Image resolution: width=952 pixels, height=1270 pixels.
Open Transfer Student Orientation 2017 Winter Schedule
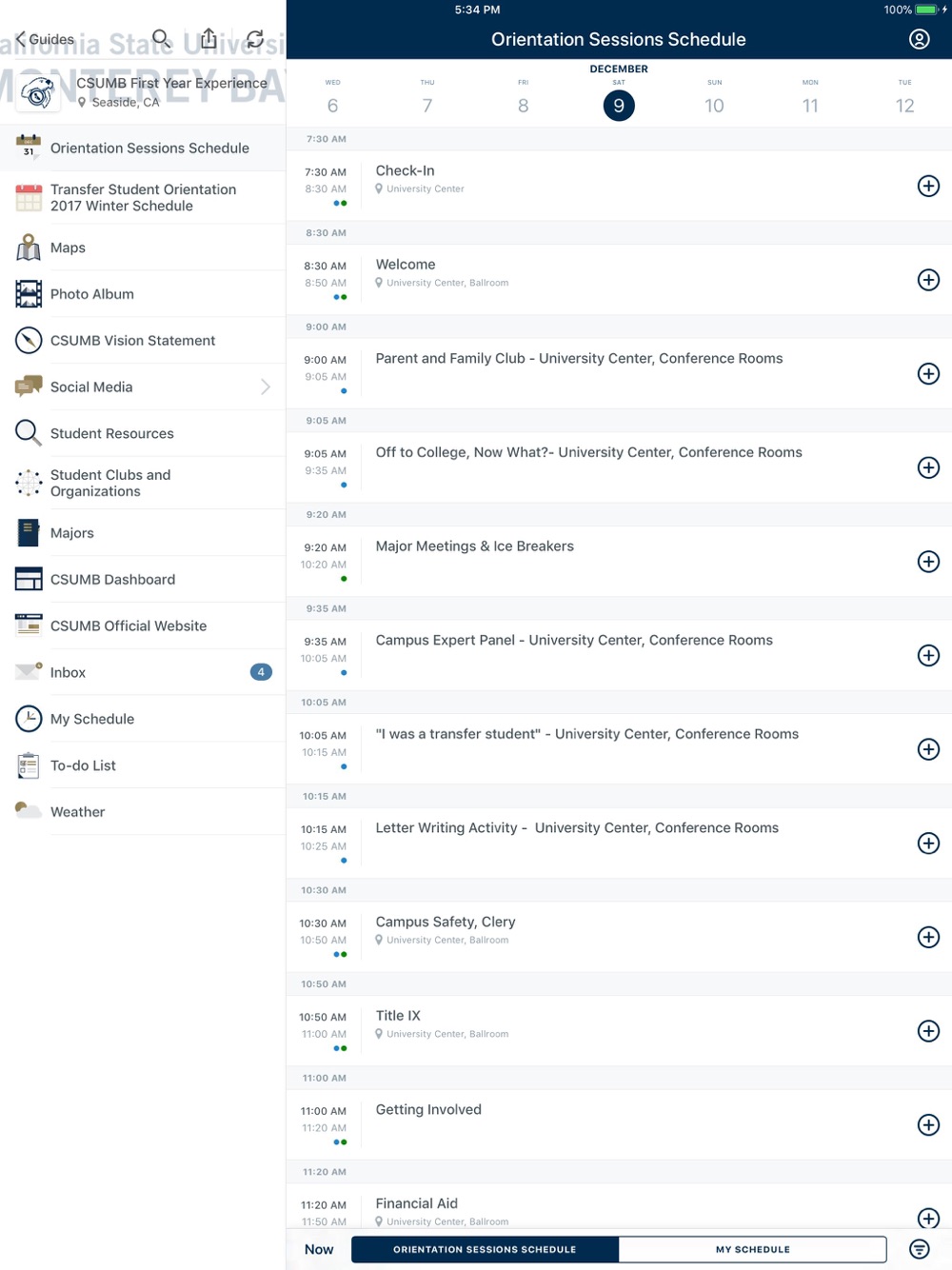(143, 197)
